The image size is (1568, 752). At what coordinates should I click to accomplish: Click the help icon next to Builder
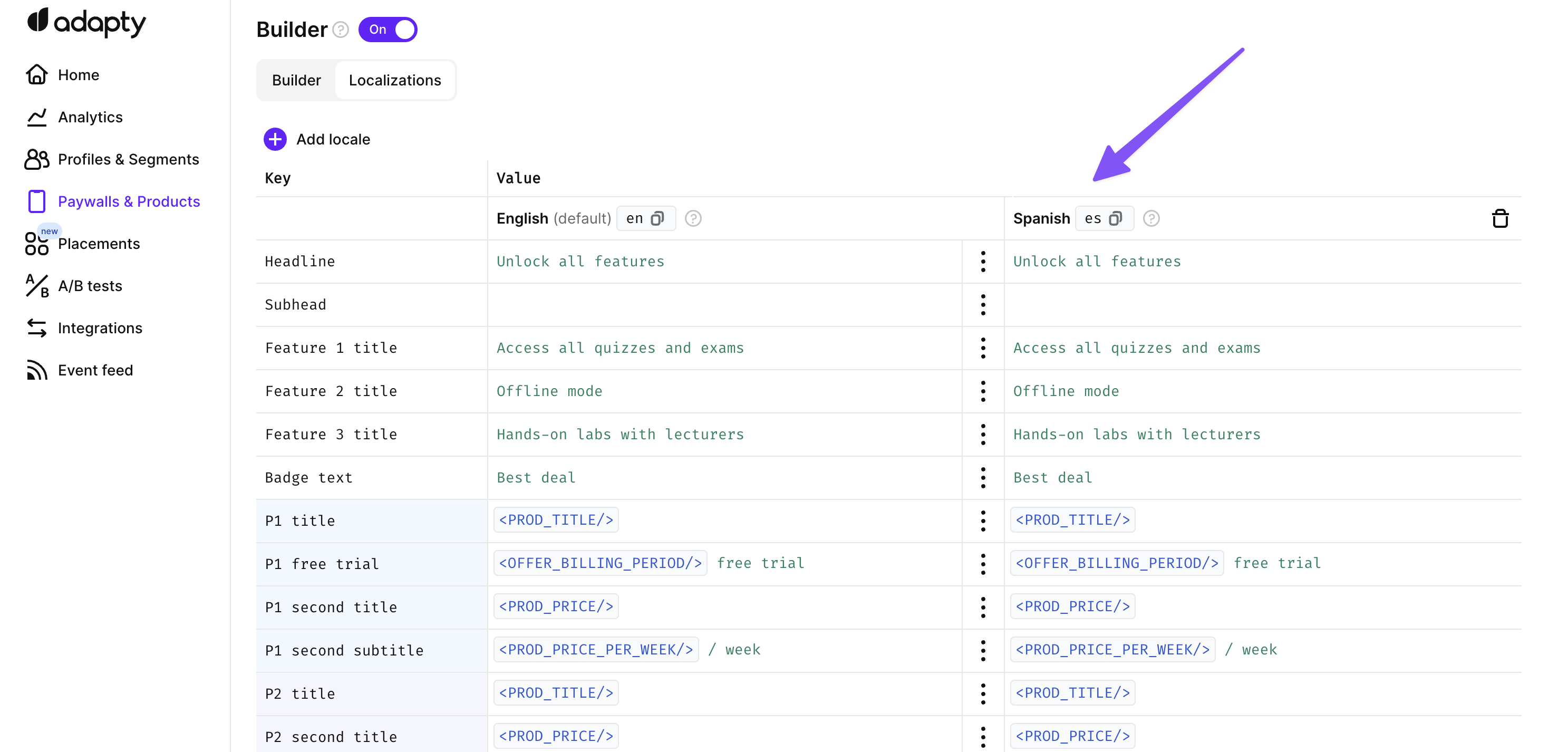[x=341, y=29]
